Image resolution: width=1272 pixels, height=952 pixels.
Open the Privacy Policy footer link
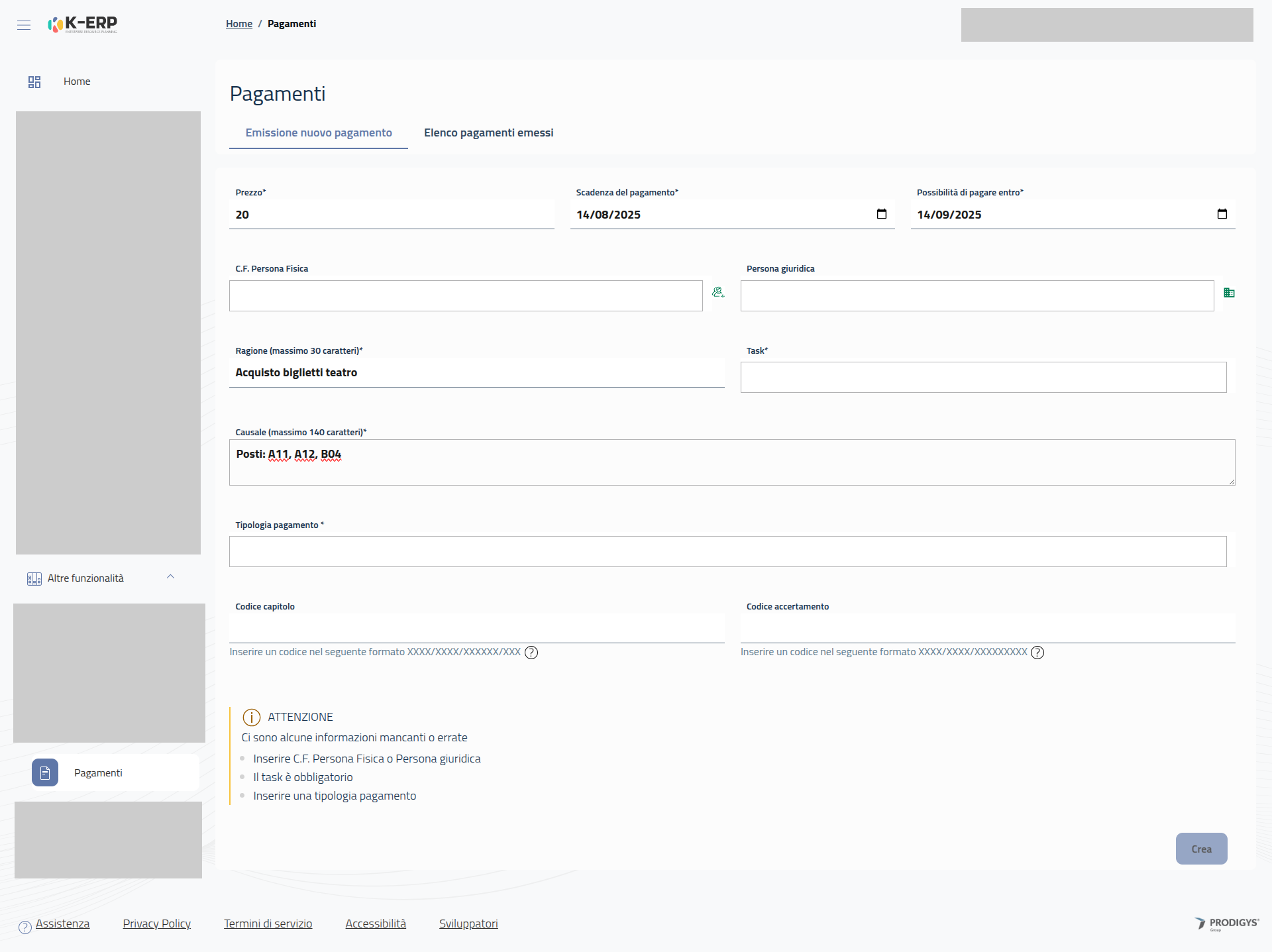click(x=156, y=924)
